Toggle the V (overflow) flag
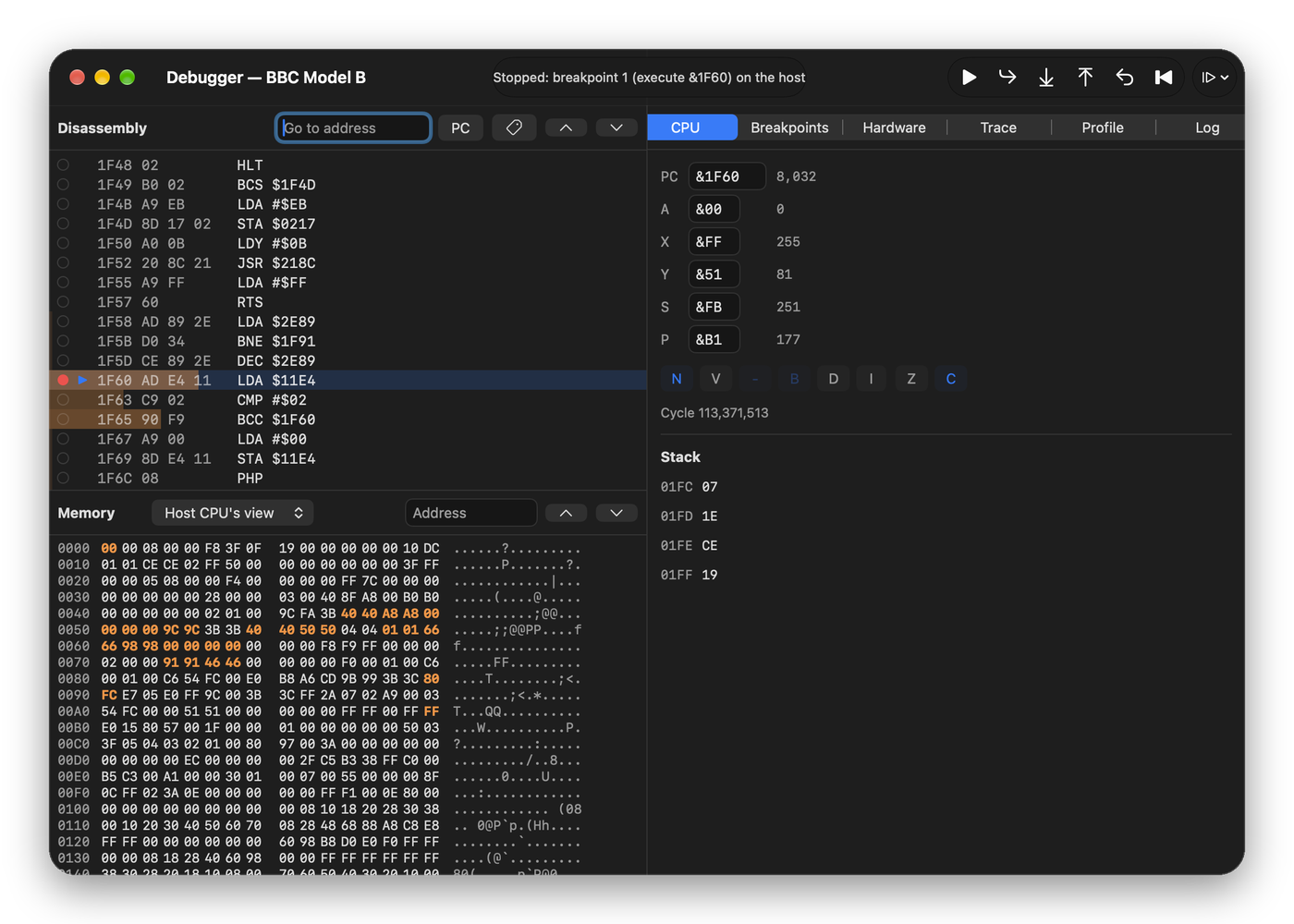This screenshot has height=924, width=1294. pyautogui.click(x=715, y=379)
